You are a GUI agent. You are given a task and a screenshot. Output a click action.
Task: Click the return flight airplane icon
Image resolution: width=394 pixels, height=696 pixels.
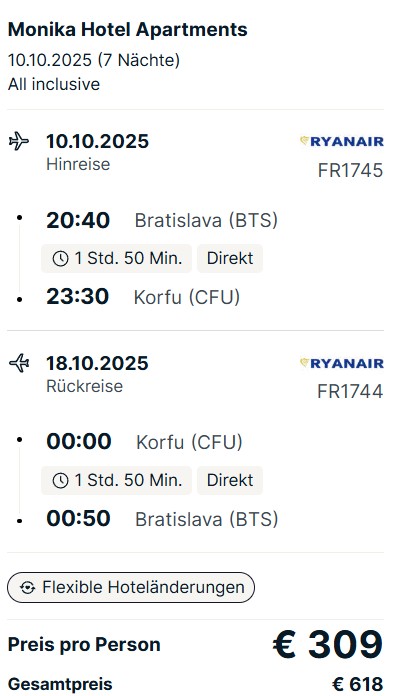(x=19, y=364)
